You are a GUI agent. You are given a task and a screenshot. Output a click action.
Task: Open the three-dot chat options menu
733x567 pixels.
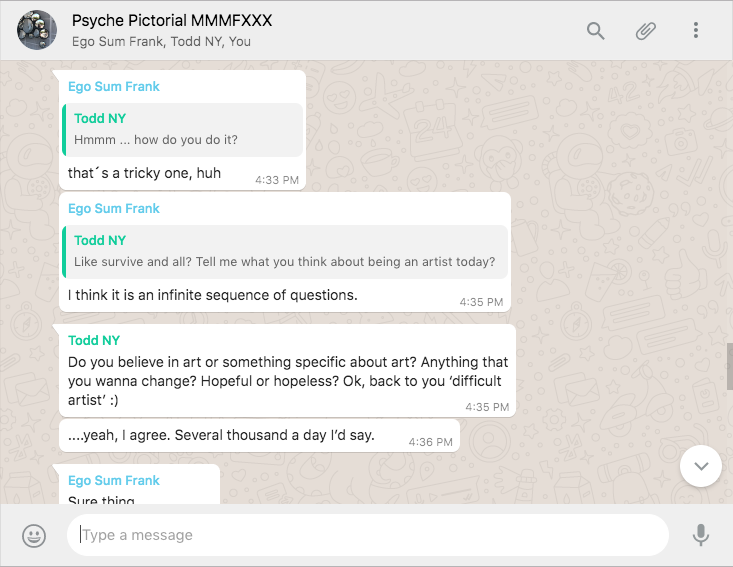[x=696, y=31]
